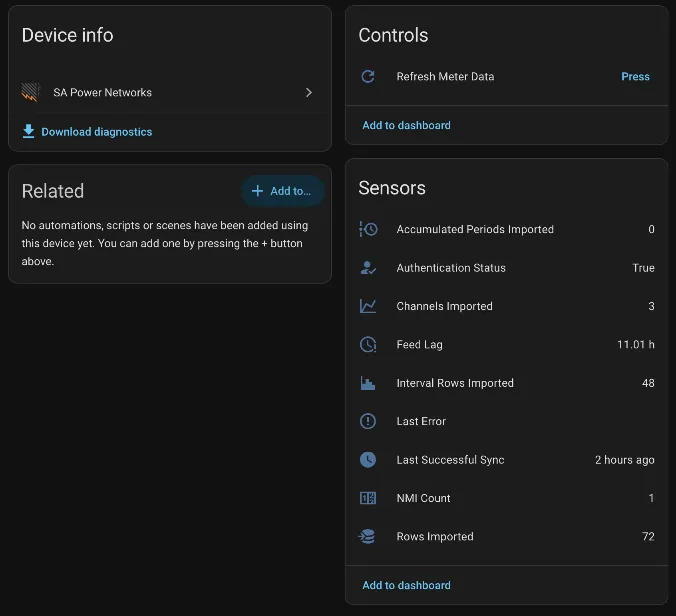The image size is (676, 616).
Task: Click NMI Count counter icon
Action: pos(368,498)
